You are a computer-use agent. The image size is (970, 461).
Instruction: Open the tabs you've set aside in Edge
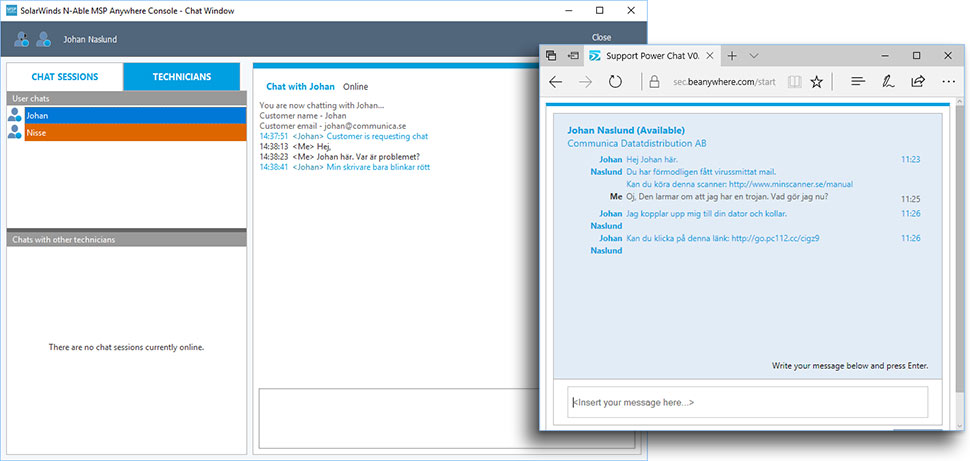[x=551, y=56]
